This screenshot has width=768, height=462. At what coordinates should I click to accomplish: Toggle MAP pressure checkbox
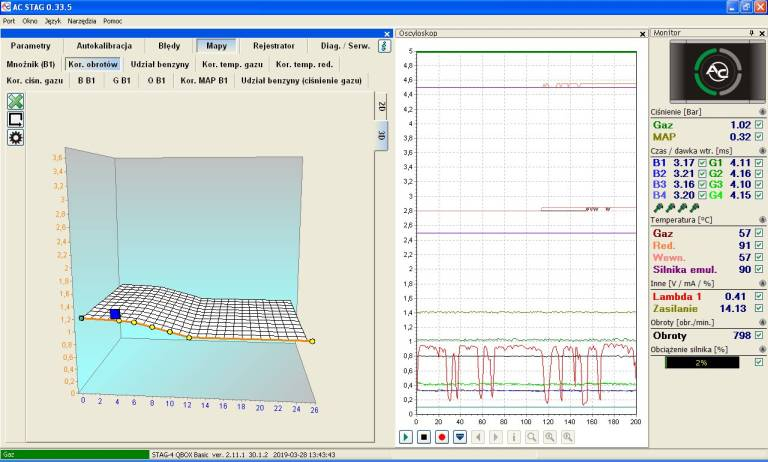(759, 137)
